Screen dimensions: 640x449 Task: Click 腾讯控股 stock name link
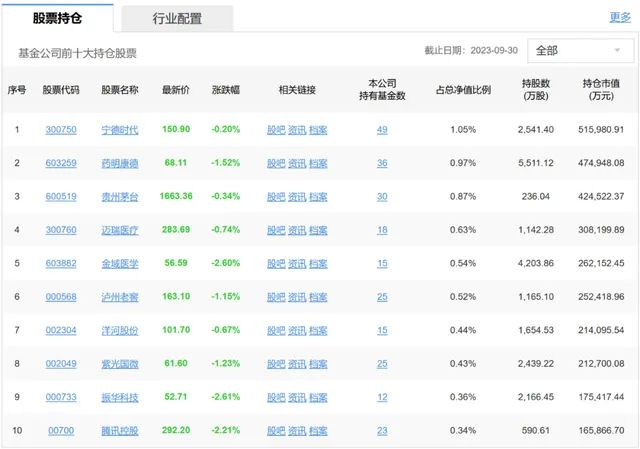pos(120,431)
